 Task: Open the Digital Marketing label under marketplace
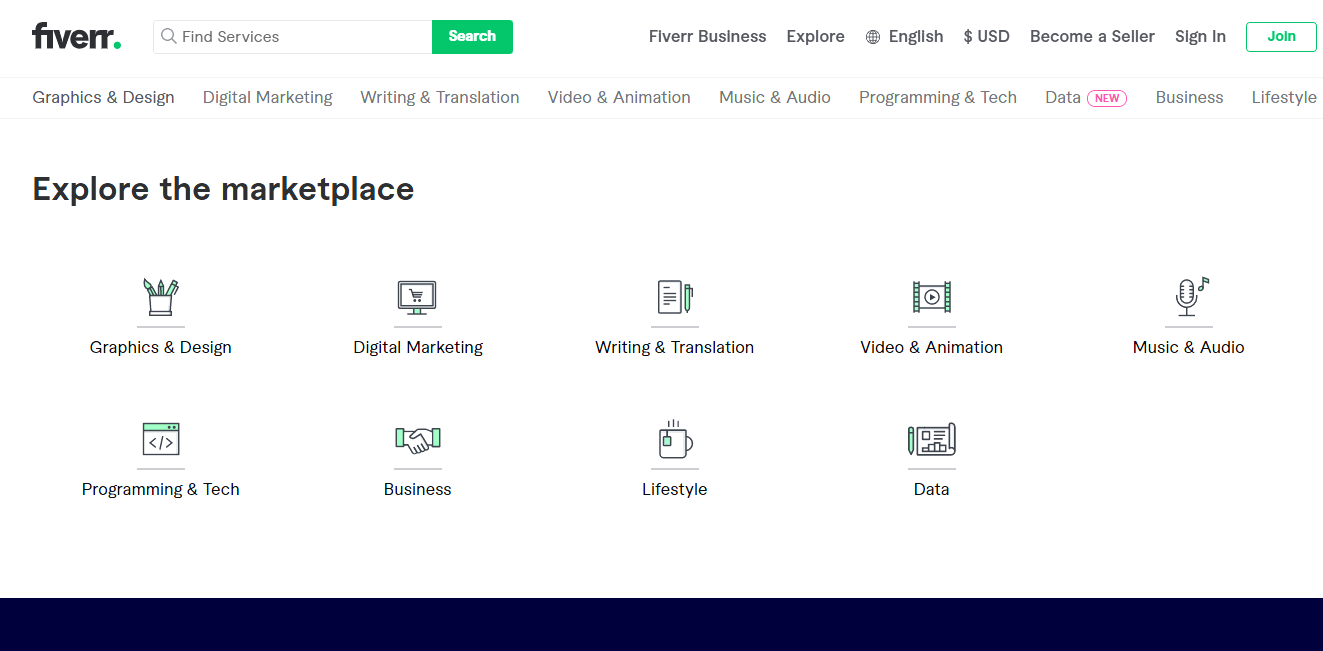(418, 348)
